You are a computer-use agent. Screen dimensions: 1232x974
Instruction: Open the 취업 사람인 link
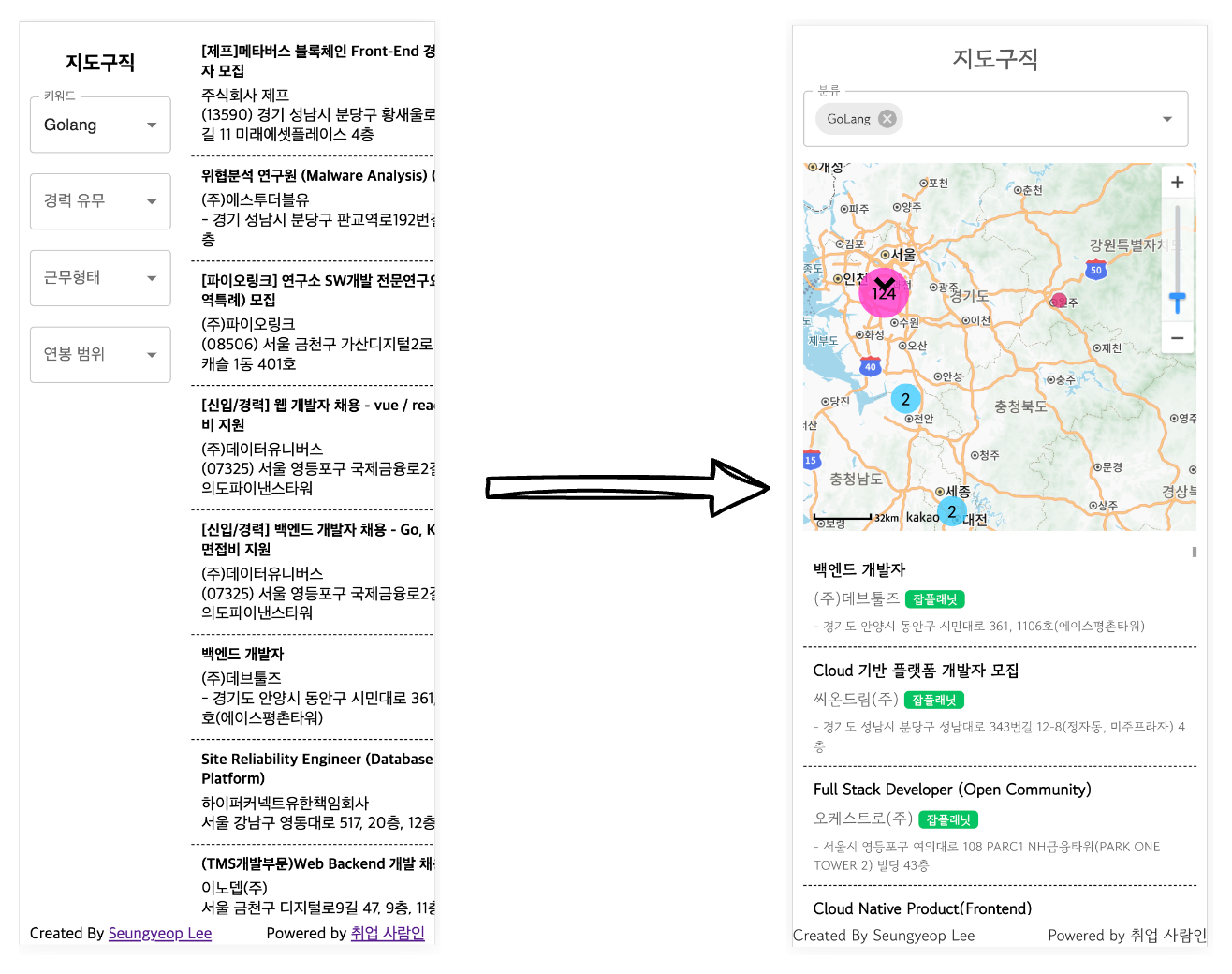(x=388, y=933)
